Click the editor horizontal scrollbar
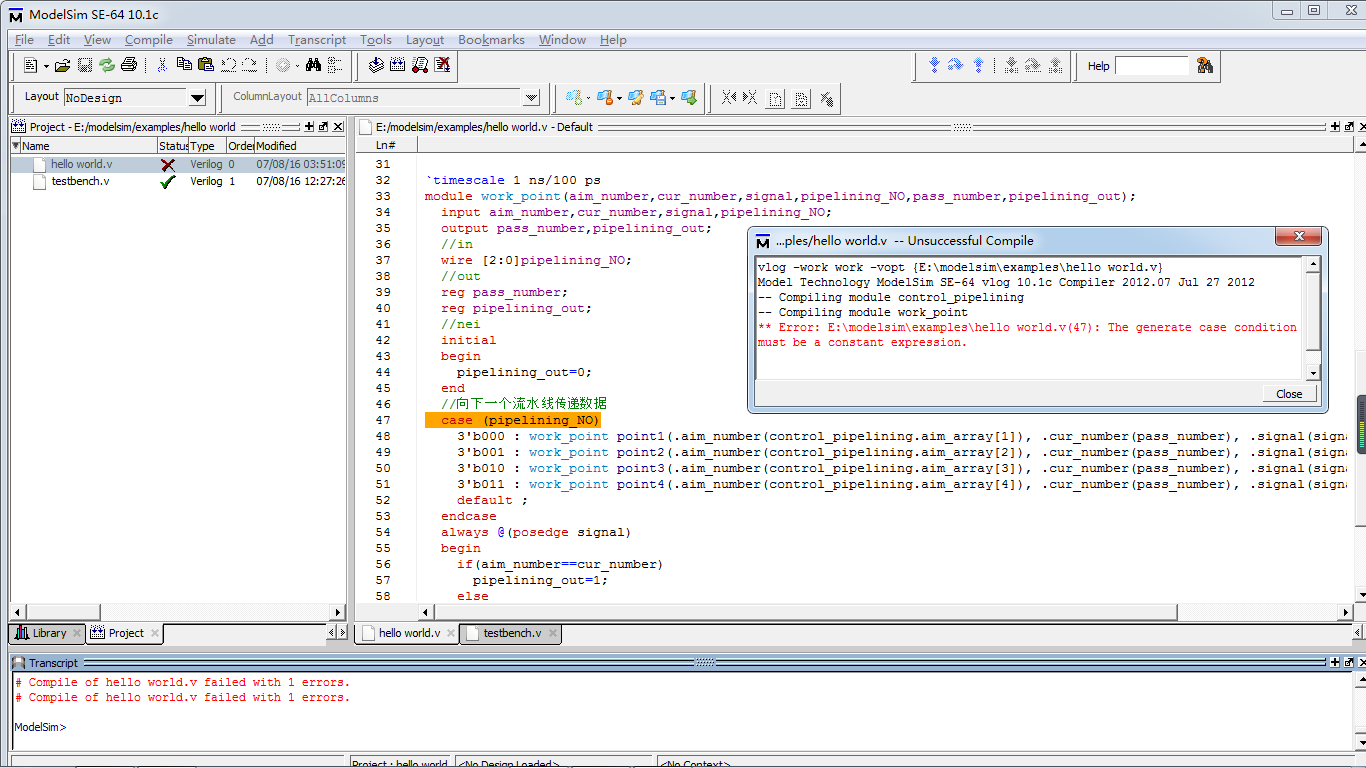This screenshot has height=768, width=1366. pyautogui.click(x=800, y=612)
